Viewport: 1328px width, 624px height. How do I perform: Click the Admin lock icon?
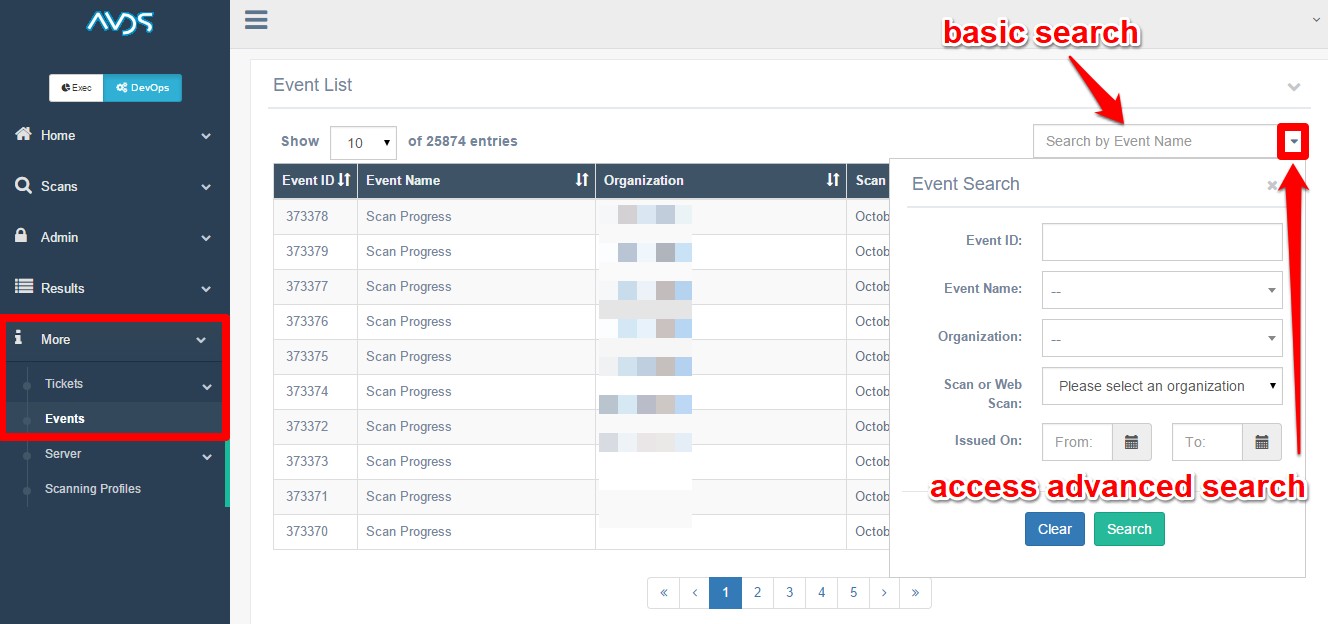tap(21, 236)
